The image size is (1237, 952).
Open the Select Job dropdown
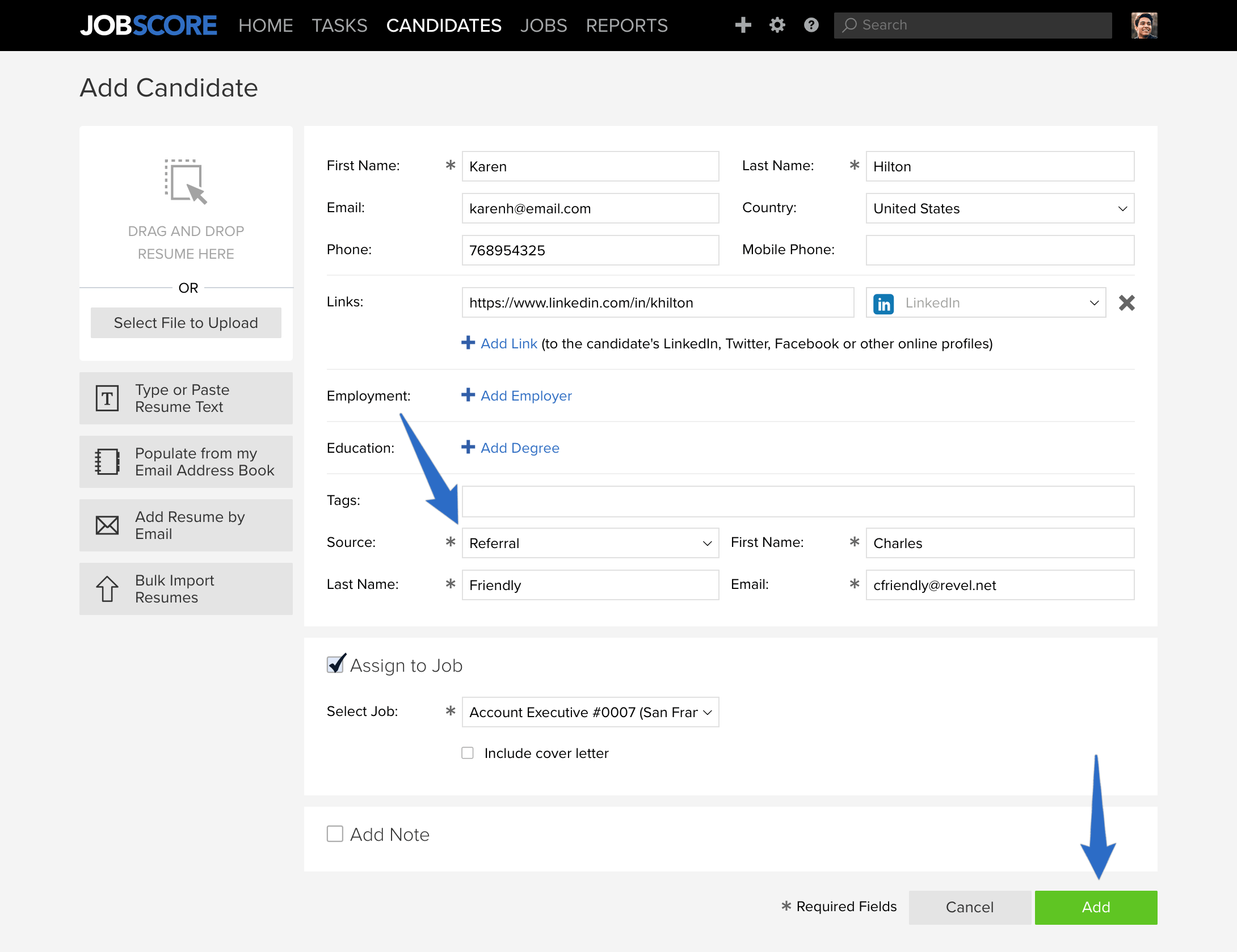coord(590,712)
